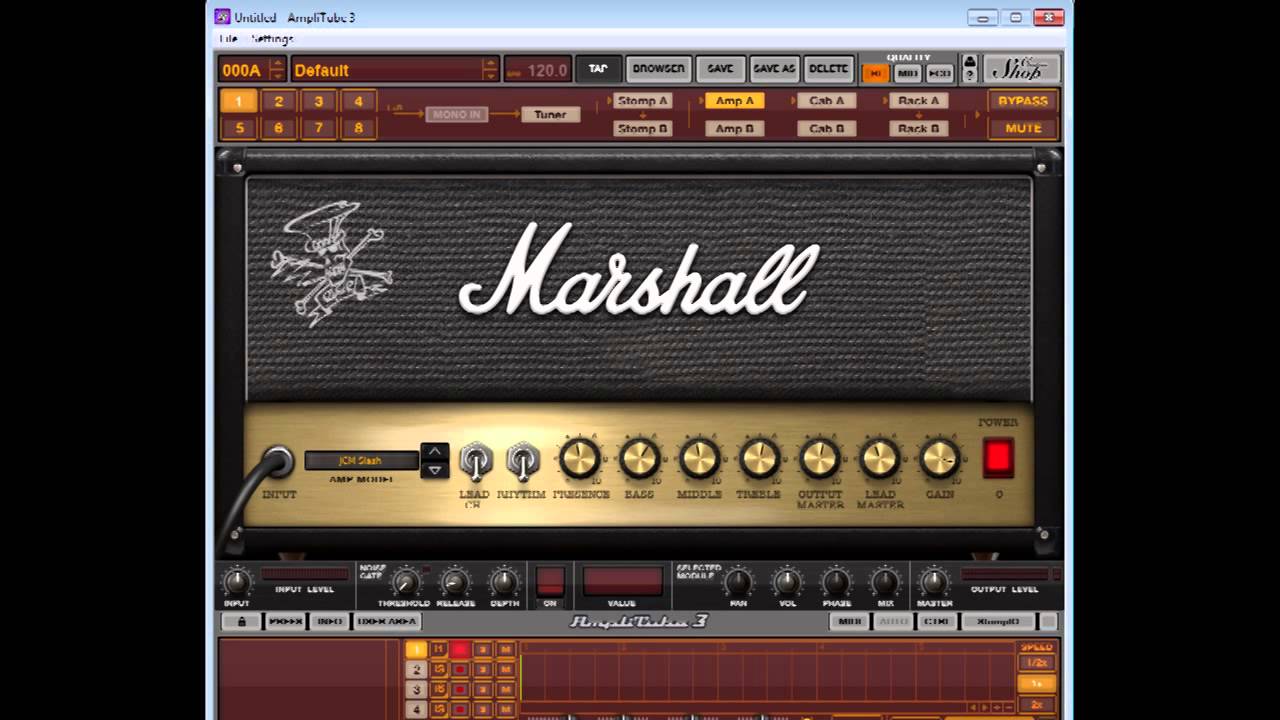Image resolution: width=1280 pixels, height=720 pixels.
Task: Click the preset name Default arrows
Action: point(489,70)
